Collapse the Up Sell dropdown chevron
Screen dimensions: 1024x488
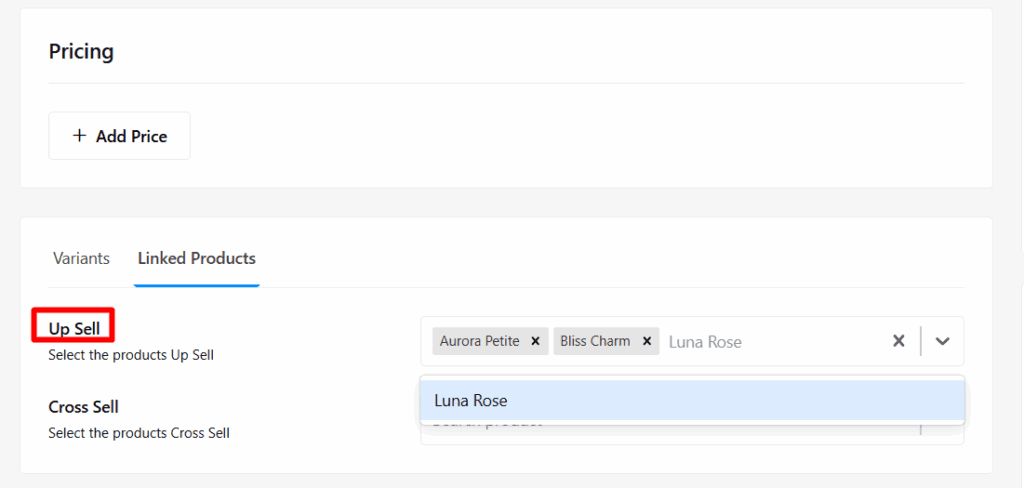click(942, 341)
